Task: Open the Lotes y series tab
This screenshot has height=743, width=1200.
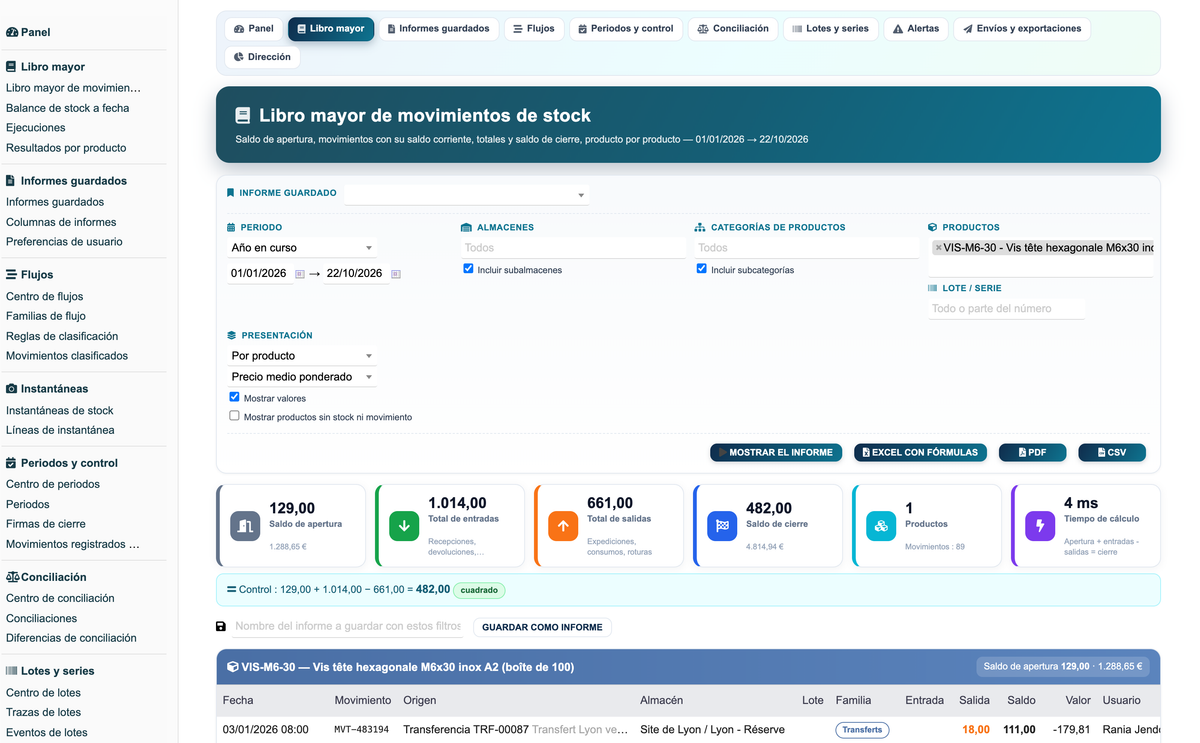Action: [831, 29]
